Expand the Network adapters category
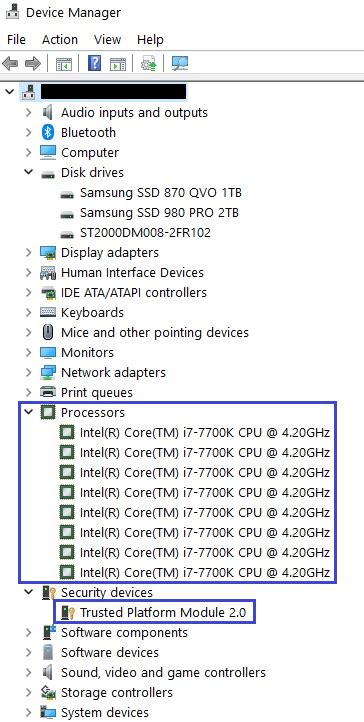 coord(29,373)
